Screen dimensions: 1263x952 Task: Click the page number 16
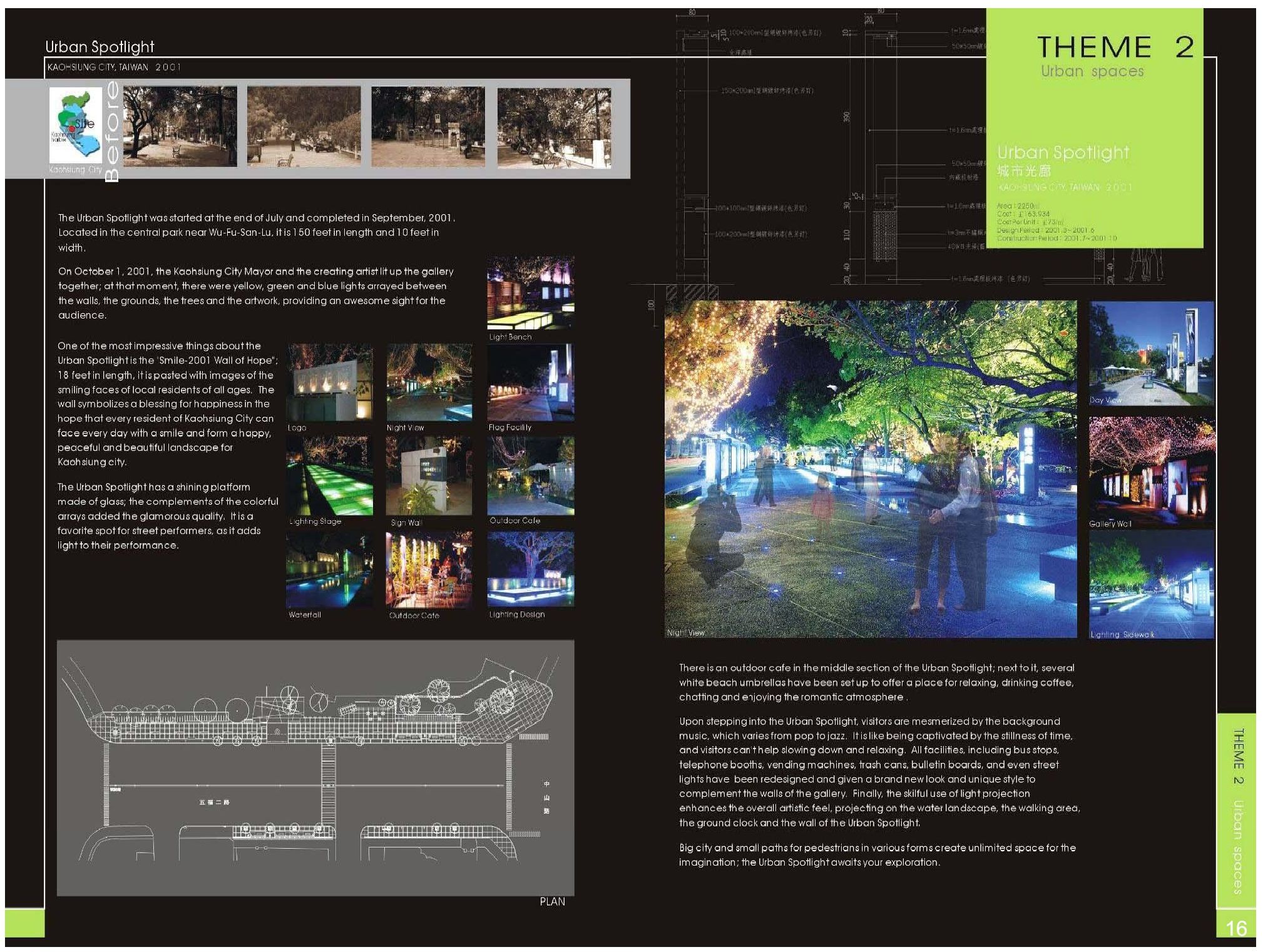click(1236, 928)
